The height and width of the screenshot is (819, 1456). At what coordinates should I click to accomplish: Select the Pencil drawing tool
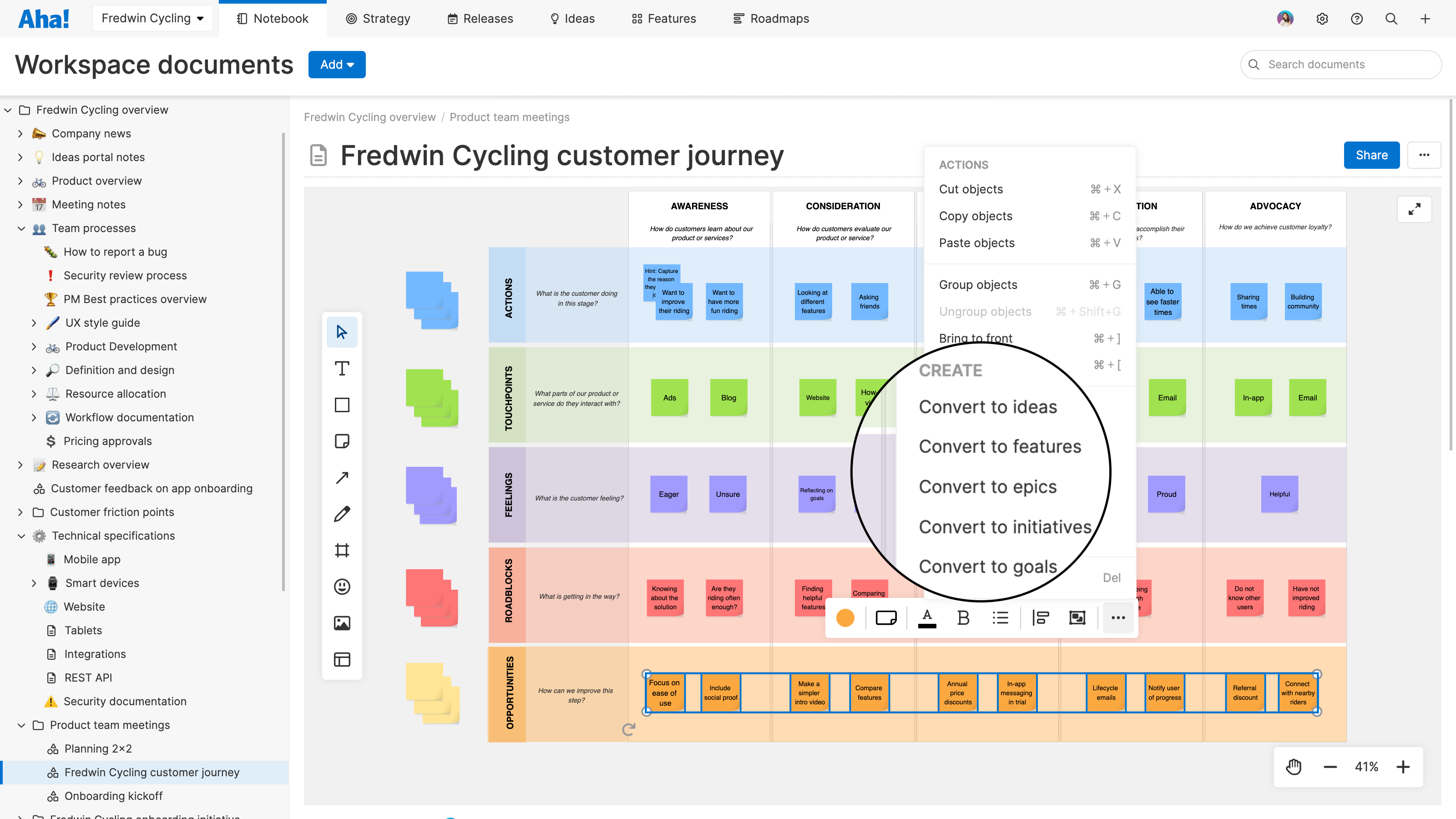[x=342, y=513]
